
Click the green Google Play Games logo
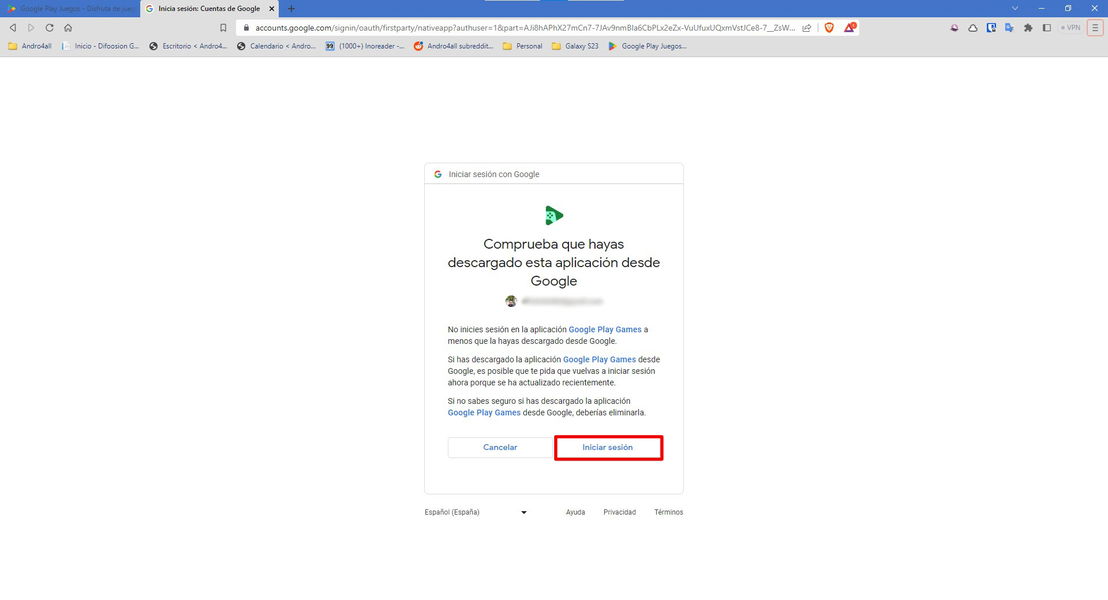pos(554,215)
